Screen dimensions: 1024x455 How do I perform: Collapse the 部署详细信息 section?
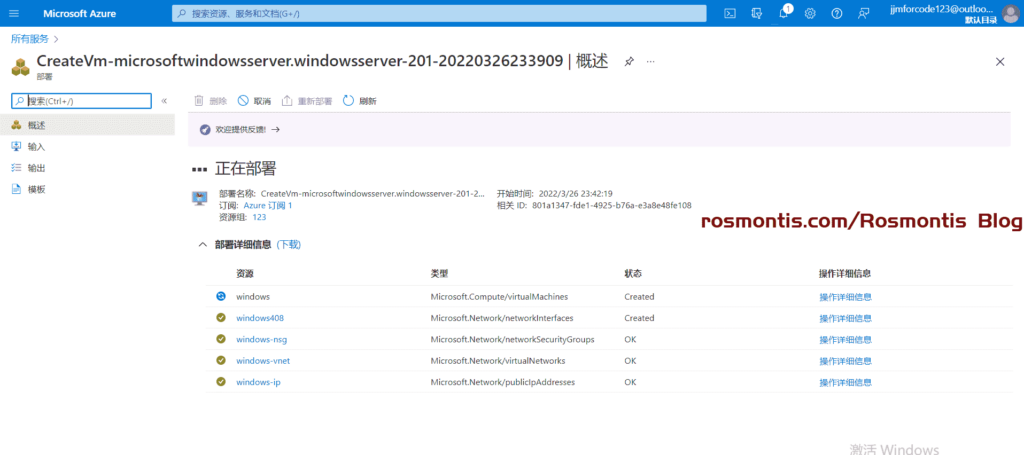pyautogui.click(x=202, y=245)
